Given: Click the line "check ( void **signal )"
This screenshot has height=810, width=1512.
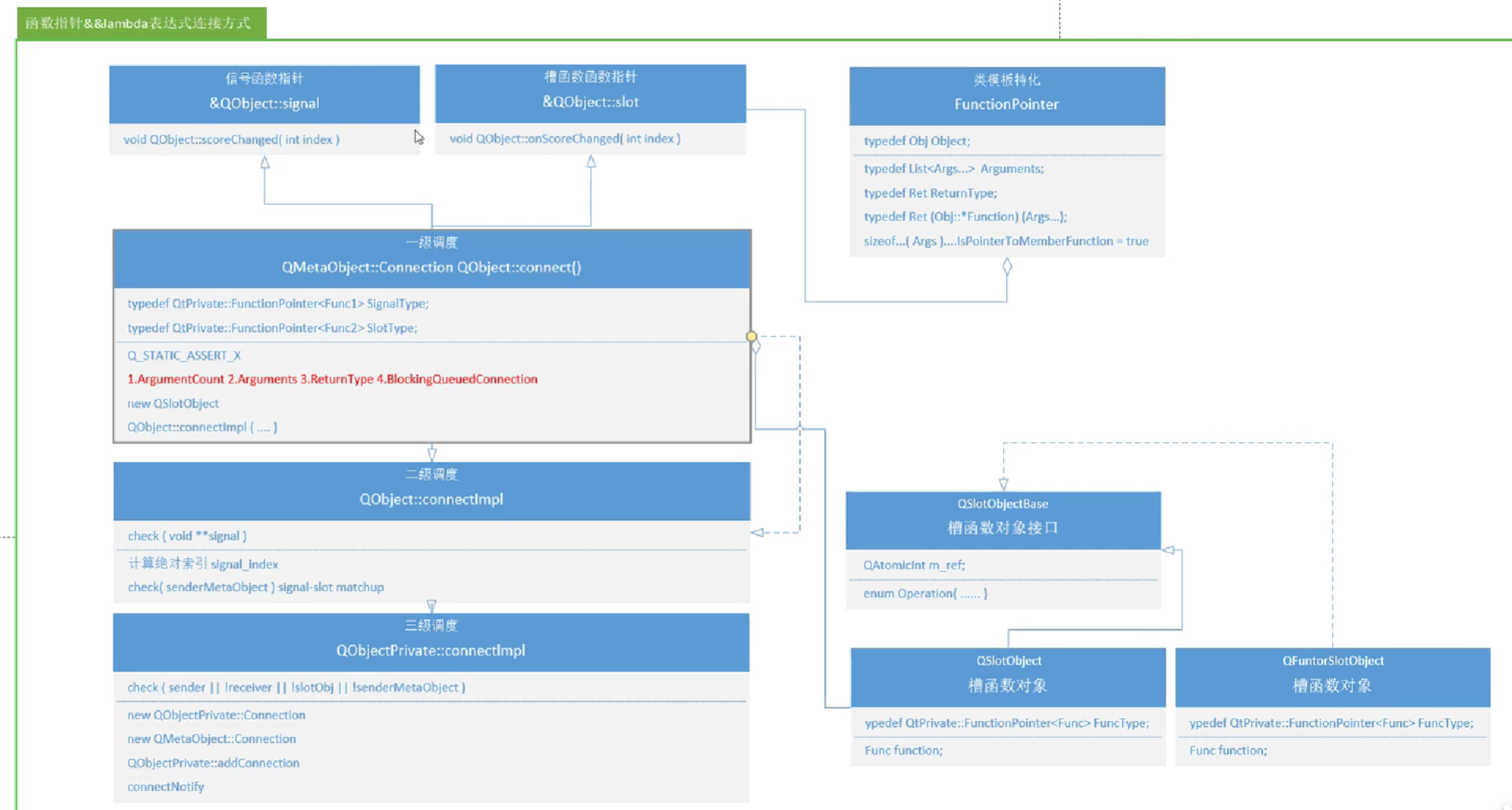Looking at the screenshot, I should [x=188, y=536].
